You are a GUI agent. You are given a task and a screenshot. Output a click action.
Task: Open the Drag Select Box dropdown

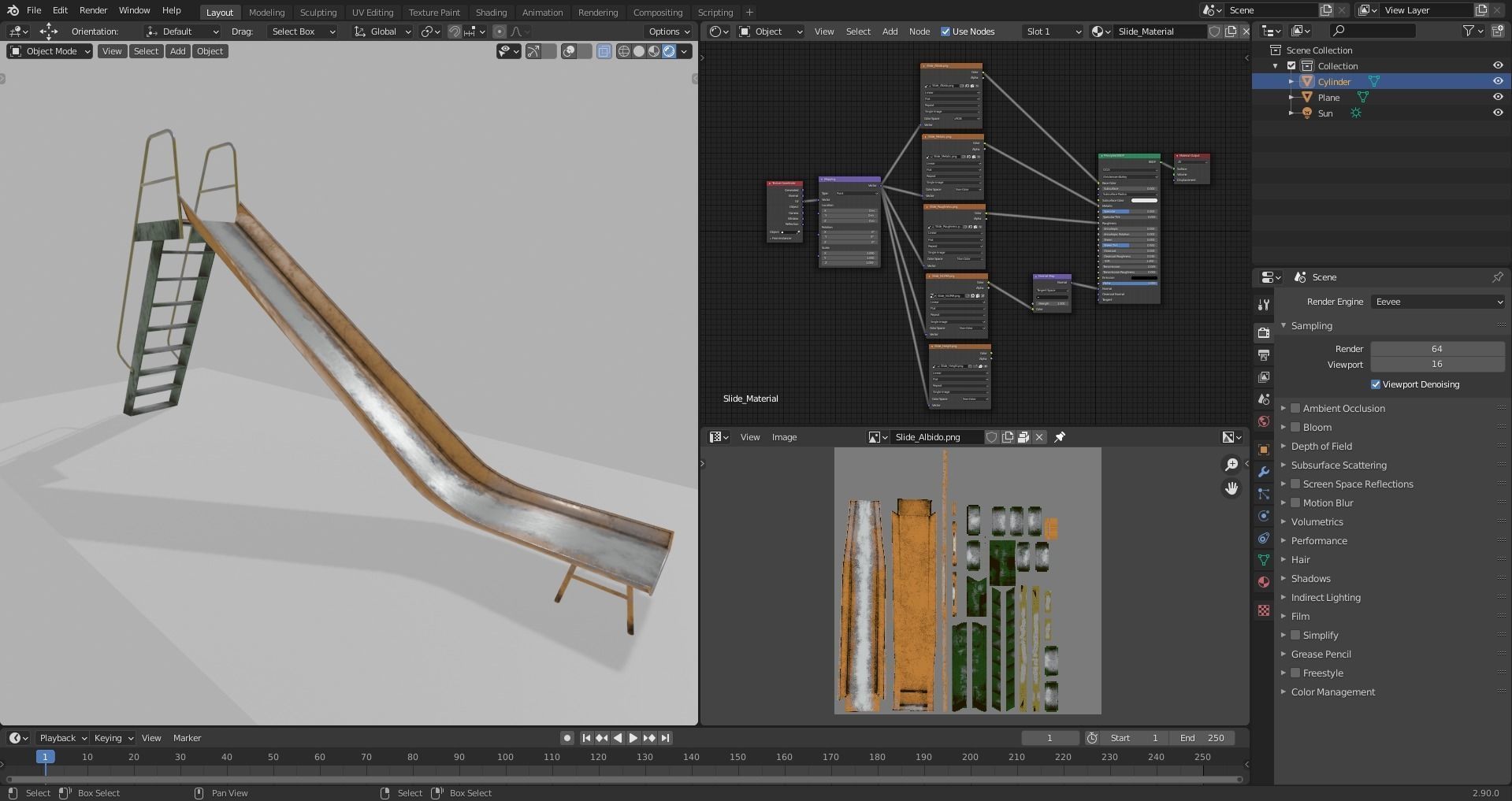tap(302, 32)
